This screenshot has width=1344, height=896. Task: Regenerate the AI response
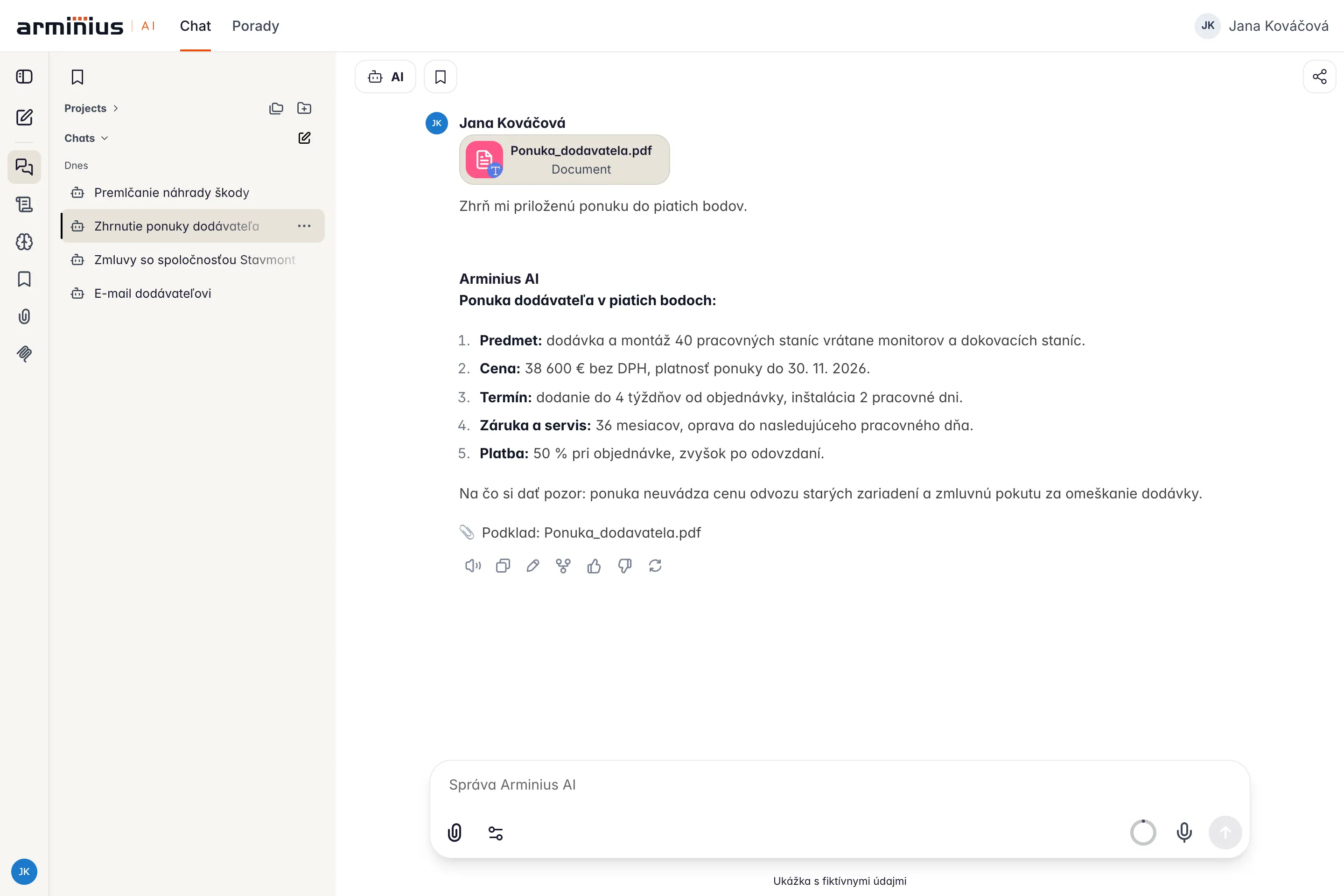point(655,566)
